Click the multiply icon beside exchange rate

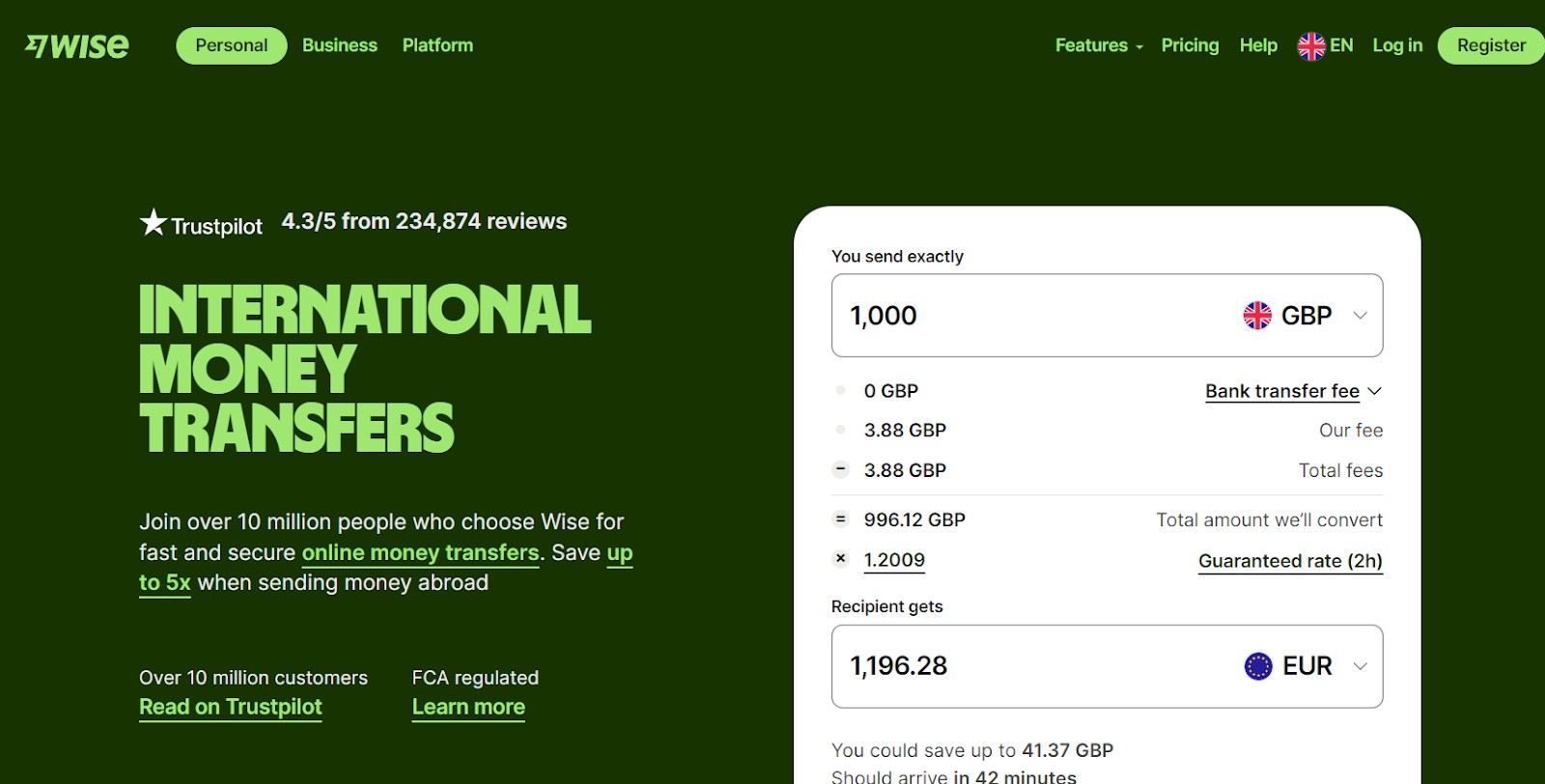coord(840,559)
